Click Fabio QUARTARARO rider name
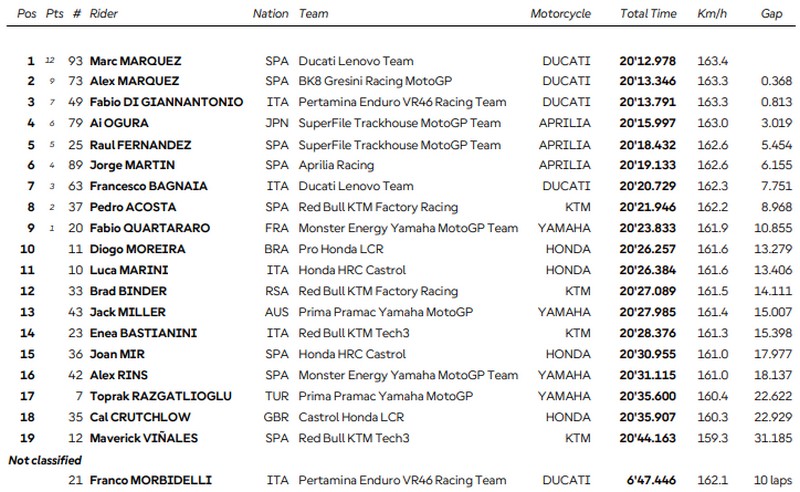The width and height of the screenshot is (800, 492). click(x=149, y=228)
